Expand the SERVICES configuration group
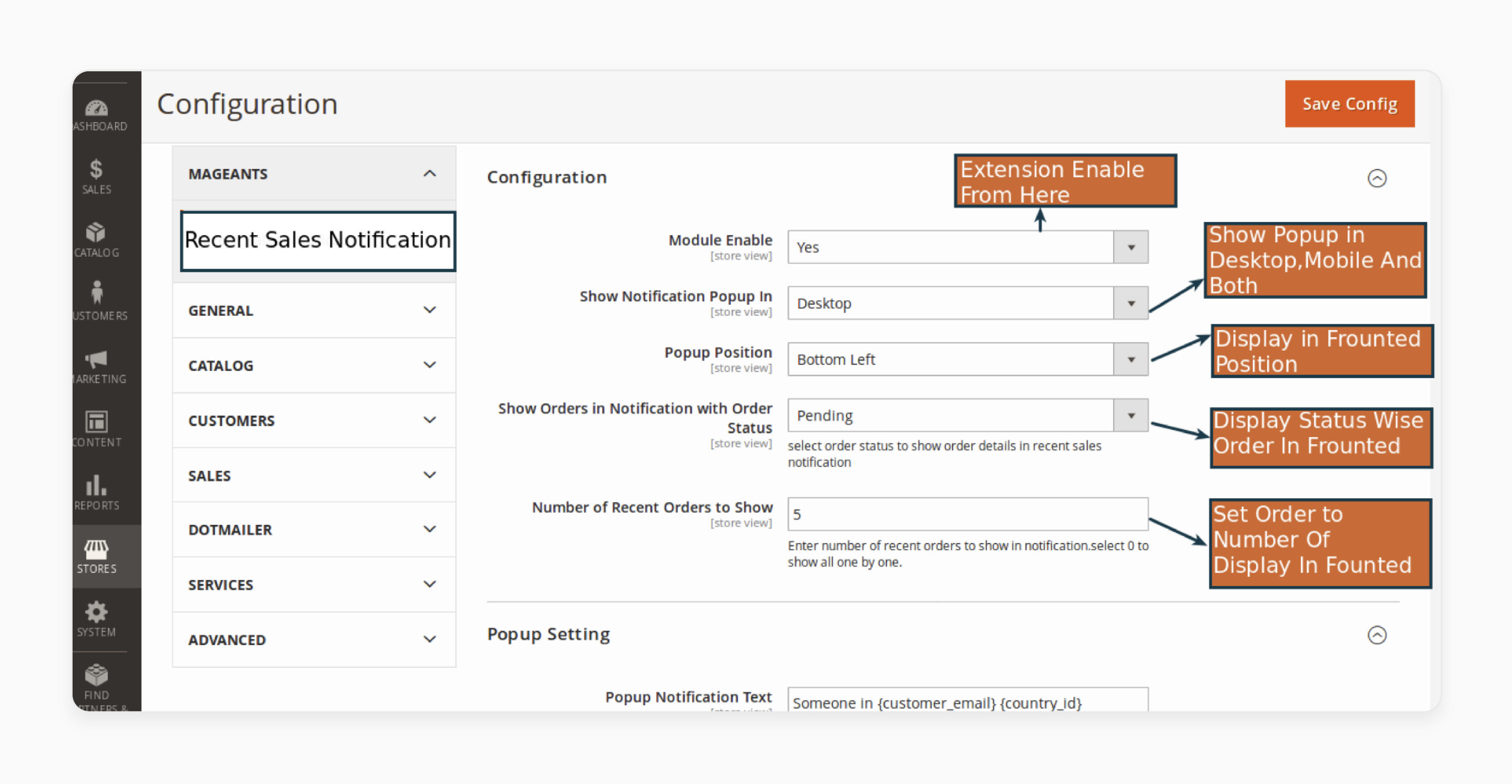 click(314, 585)
